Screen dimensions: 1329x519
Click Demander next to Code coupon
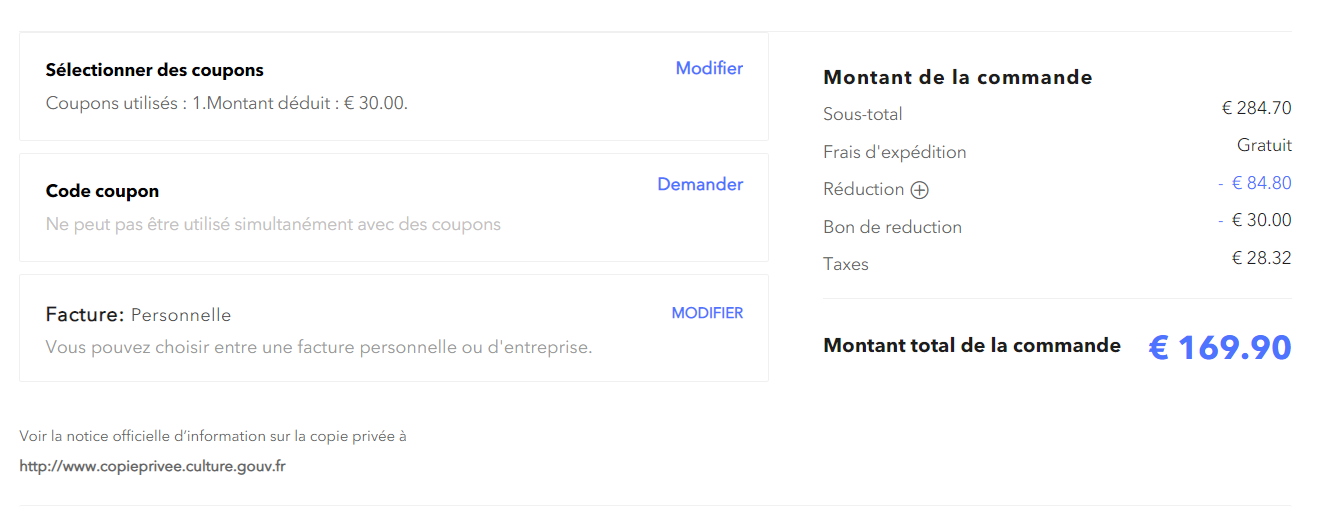pyautogui.click(x=700, y=184)
